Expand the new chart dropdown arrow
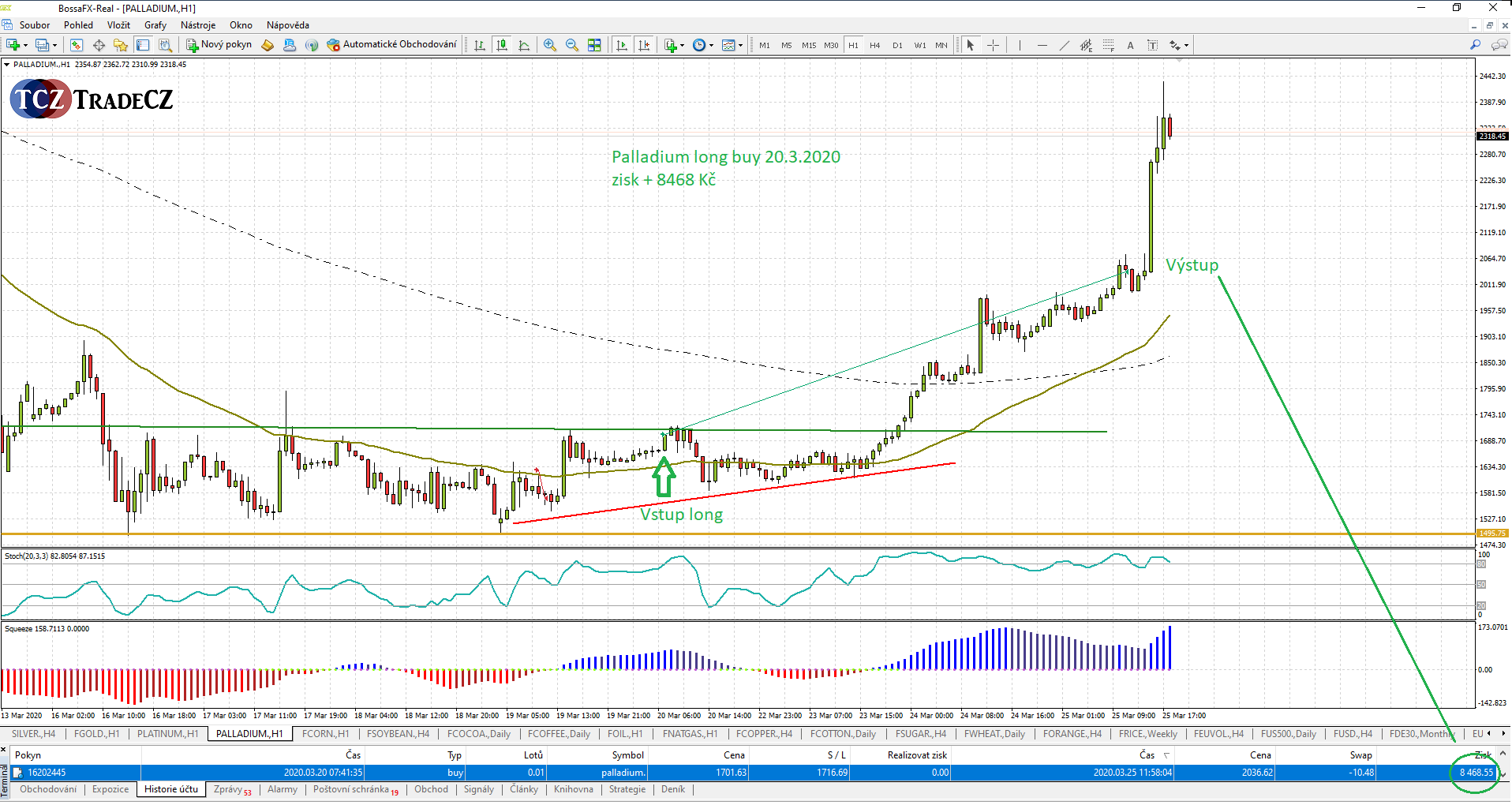 click(x=27, y=45)
